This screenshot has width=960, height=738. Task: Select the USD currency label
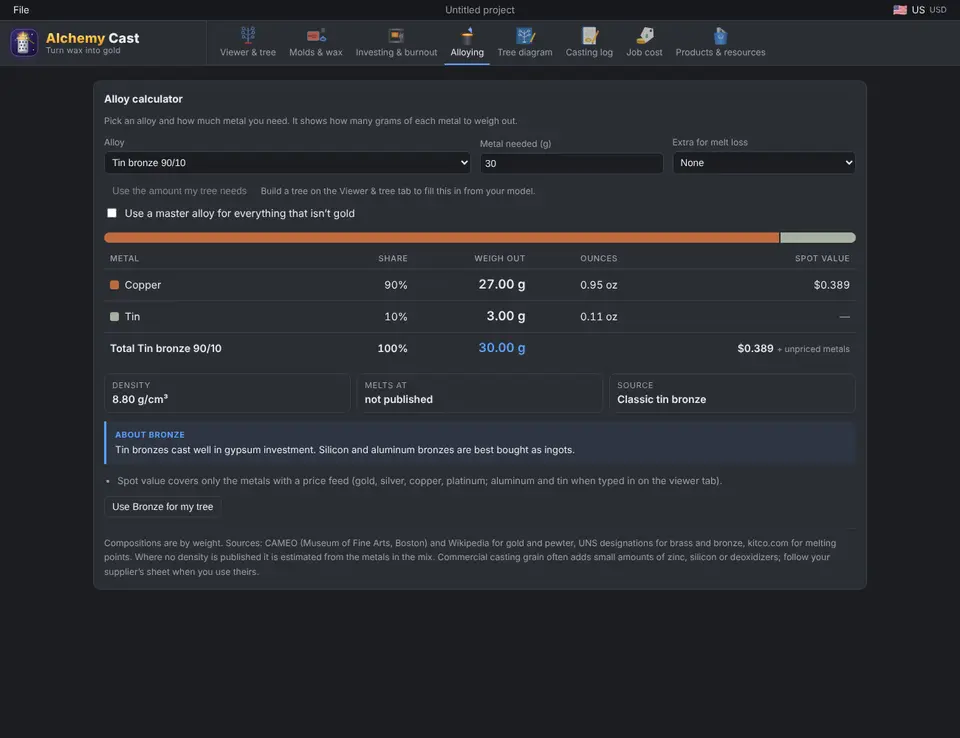937,10
